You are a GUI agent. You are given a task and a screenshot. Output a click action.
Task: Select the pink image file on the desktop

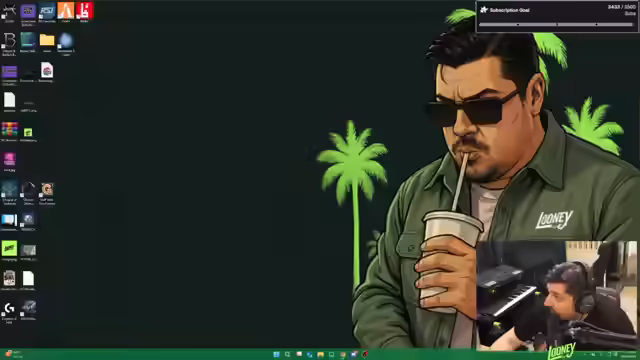pyautogui.click(x=9, y=159)
